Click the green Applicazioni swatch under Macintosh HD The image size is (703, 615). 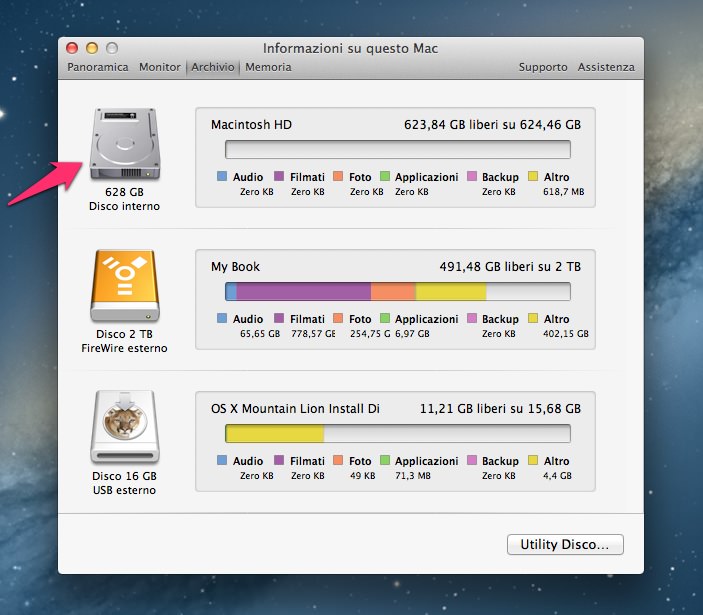385,176
